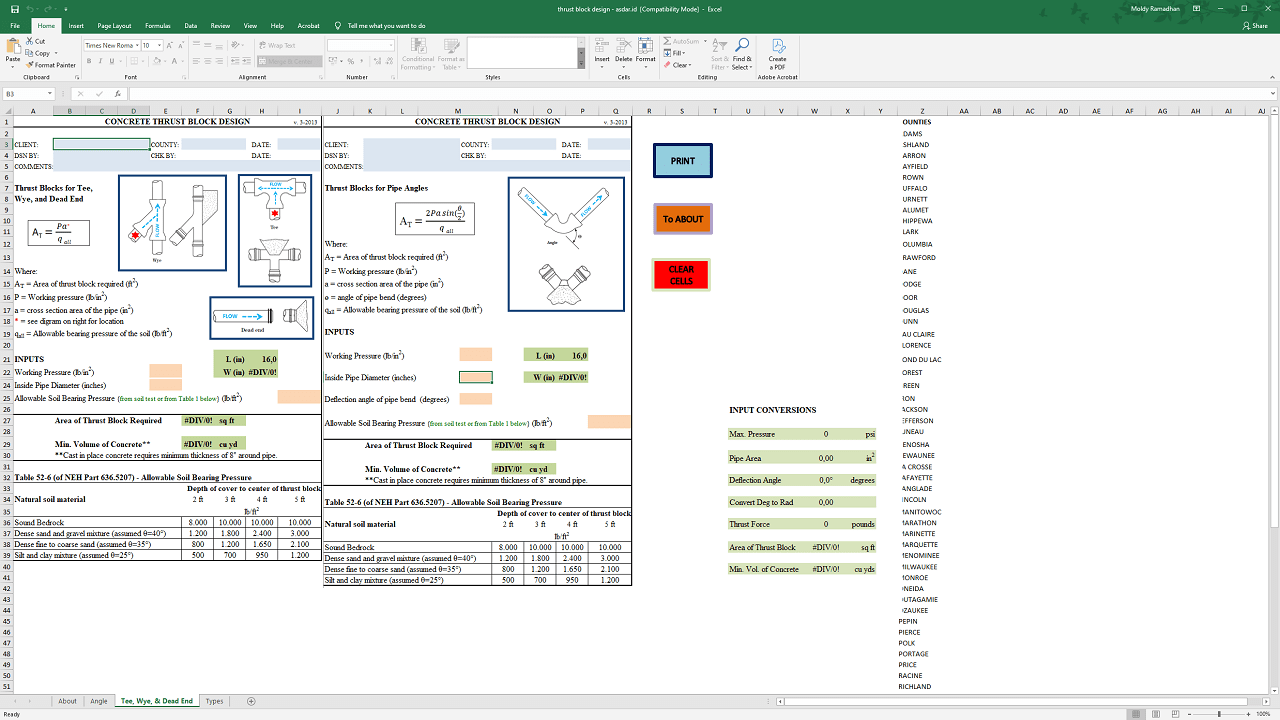The width and height of the screenshot is (1280, 720).
Task: Open the font size dropdown
Action: point(159,45)
